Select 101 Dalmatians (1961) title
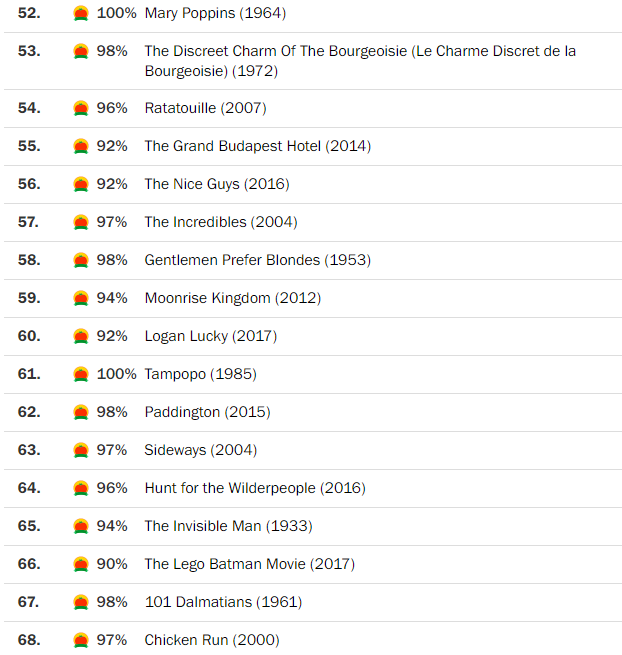This screenshot has height=655, width=622. click(223, 602)
